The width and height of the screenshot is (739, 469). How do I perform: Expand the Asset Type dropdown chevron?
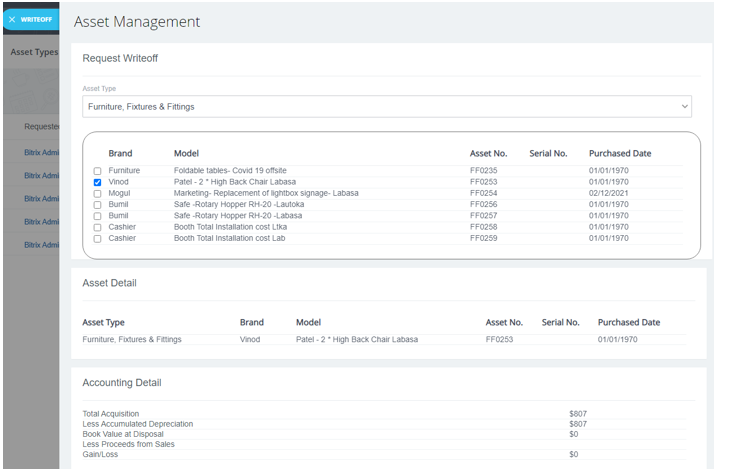(684, 106)
